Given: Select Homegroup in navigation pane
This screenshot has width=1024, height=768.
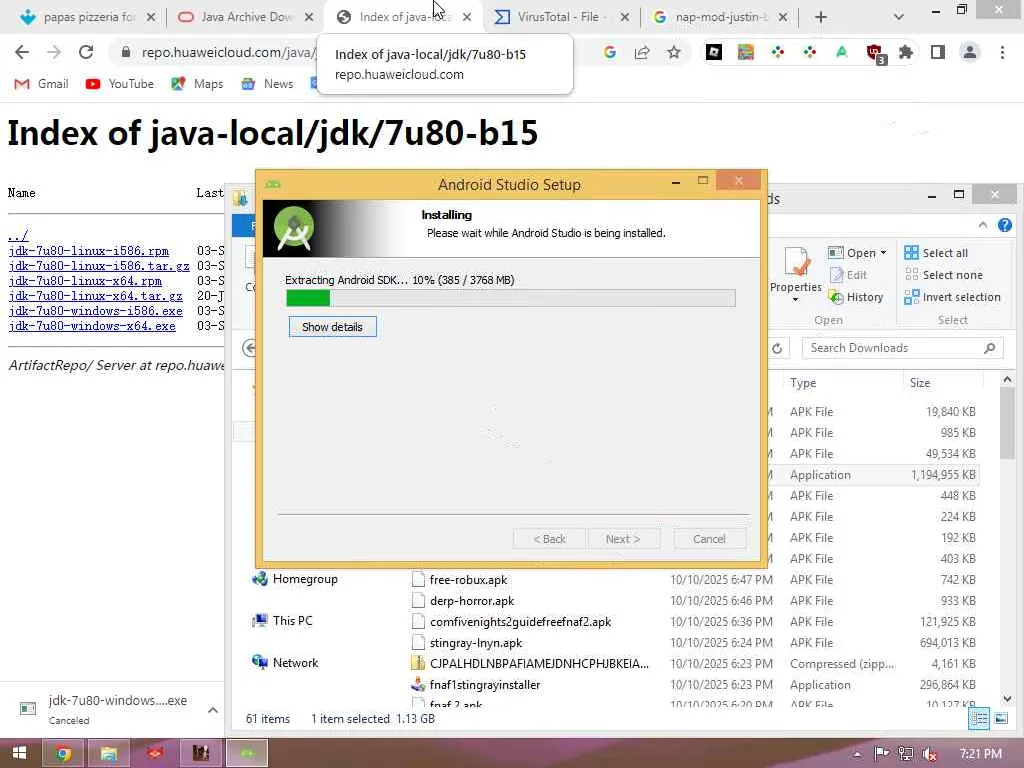Looking at the screenshot, I should coord(295,579).
